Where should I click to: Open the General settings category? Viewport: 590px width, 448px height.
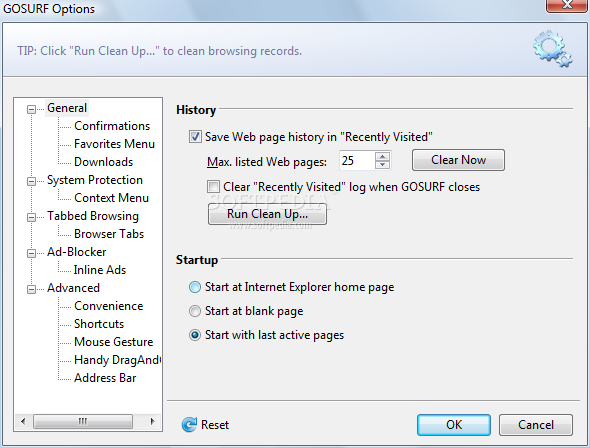tap(67, 108)
